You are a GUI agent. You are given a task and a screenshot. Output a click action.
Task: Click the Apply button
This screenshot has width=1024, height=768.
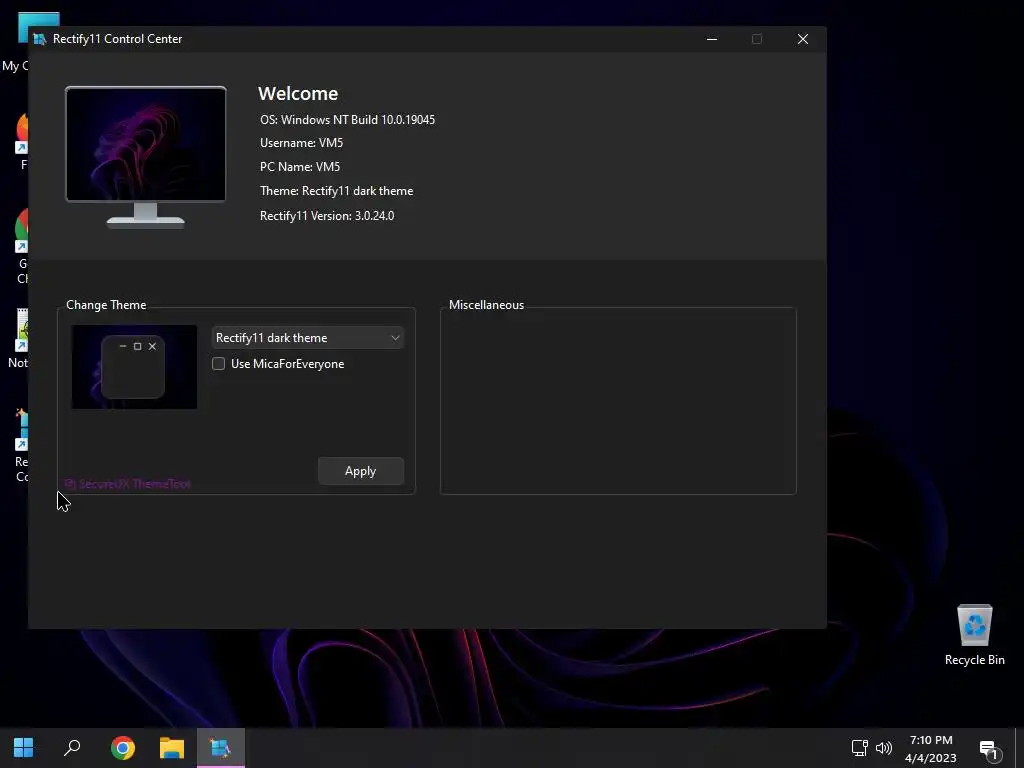click(360, 471)
